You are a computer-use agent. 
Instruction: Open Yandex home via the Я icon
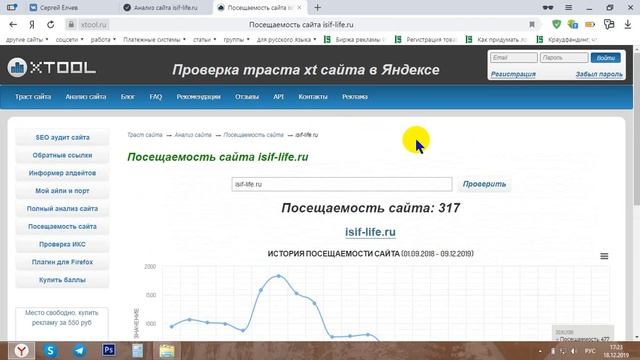pos(32,24)
